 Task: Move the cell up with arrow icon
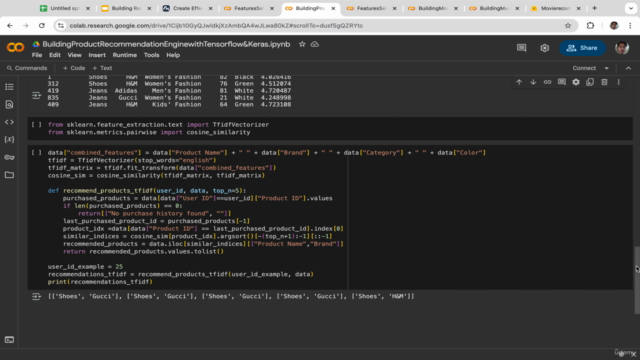(519, 82)
